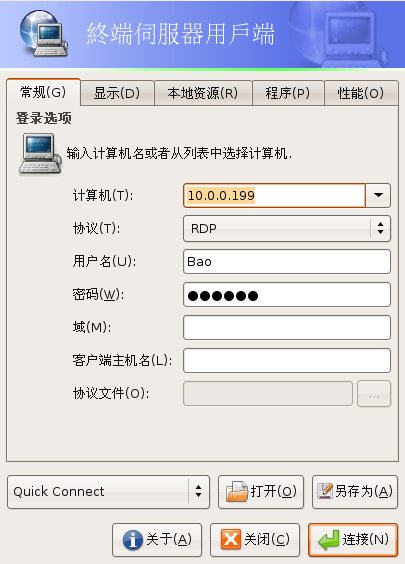This screenshot has width=405, height=564.
Task: Click the blue info icon for About
Action: pos(133,540)
